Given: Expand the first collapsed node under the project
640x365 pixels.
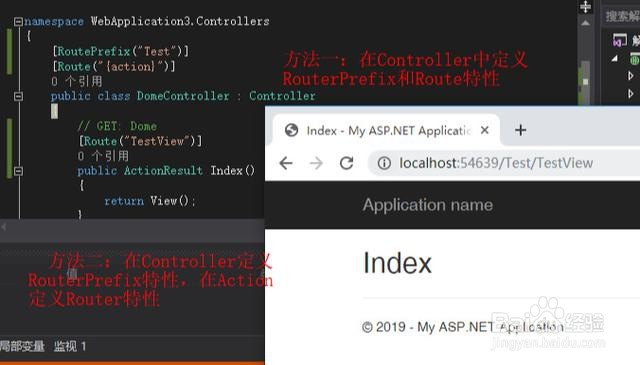Looking at the screenshot, I should click(x=631, y=76).
